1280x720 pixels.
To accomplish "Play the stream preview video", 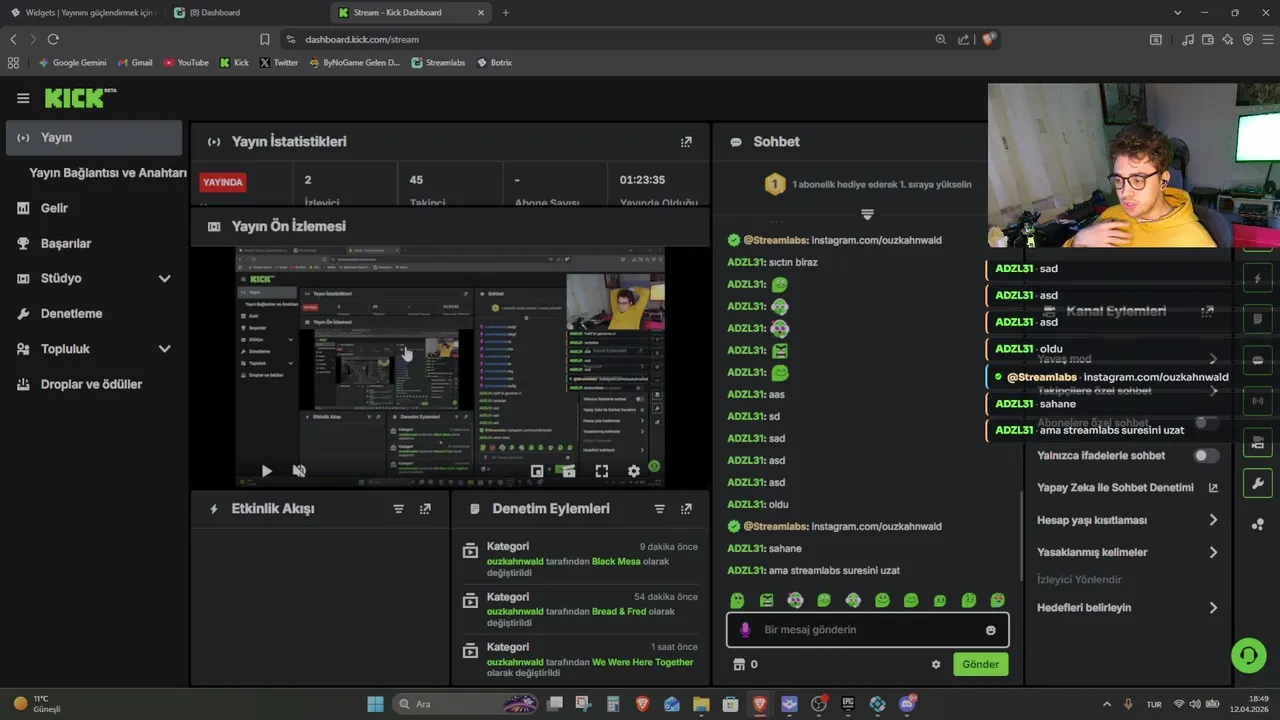I will pyautogui.click(x=266, y=470).
